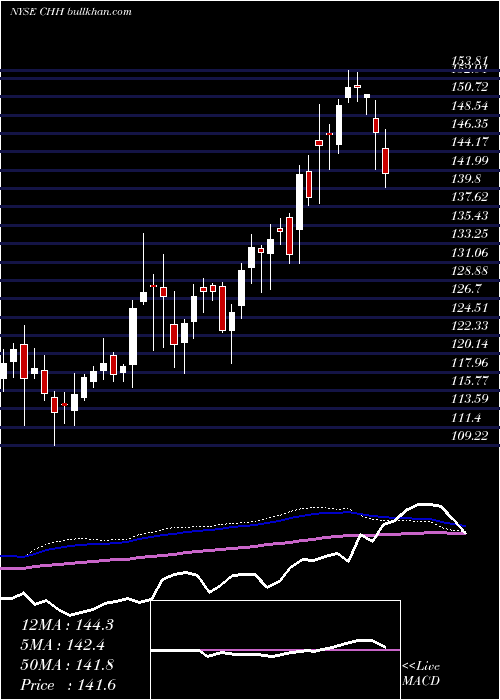Select the 124.51 price axis label

coord(470,307)
